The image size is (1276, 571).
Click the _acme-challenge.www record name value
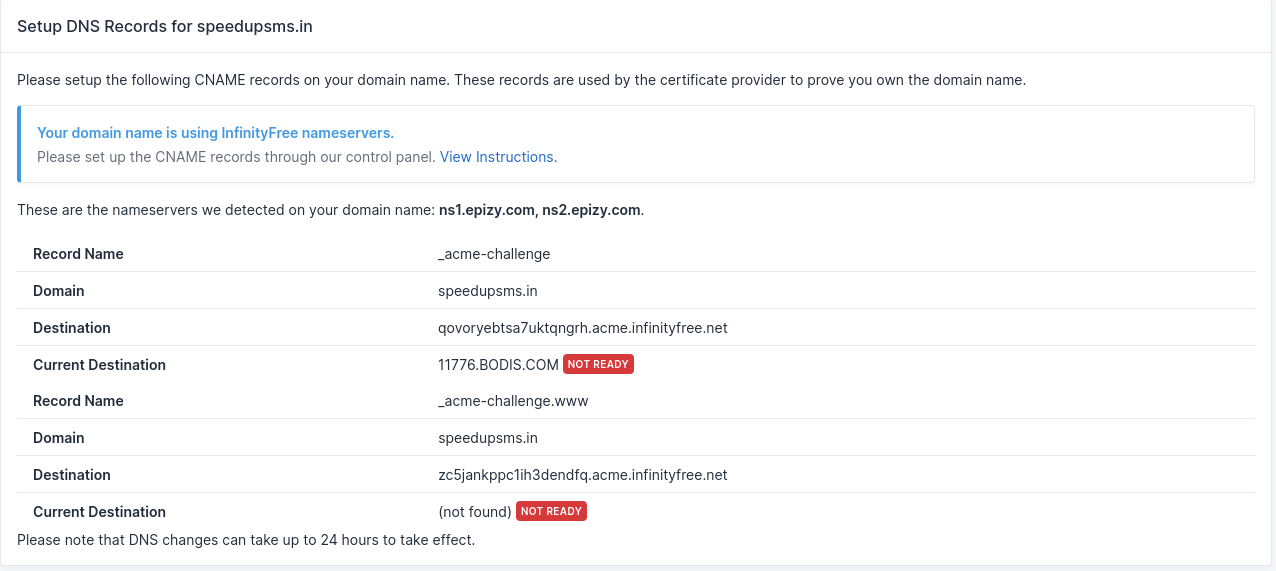pos(513,401)
